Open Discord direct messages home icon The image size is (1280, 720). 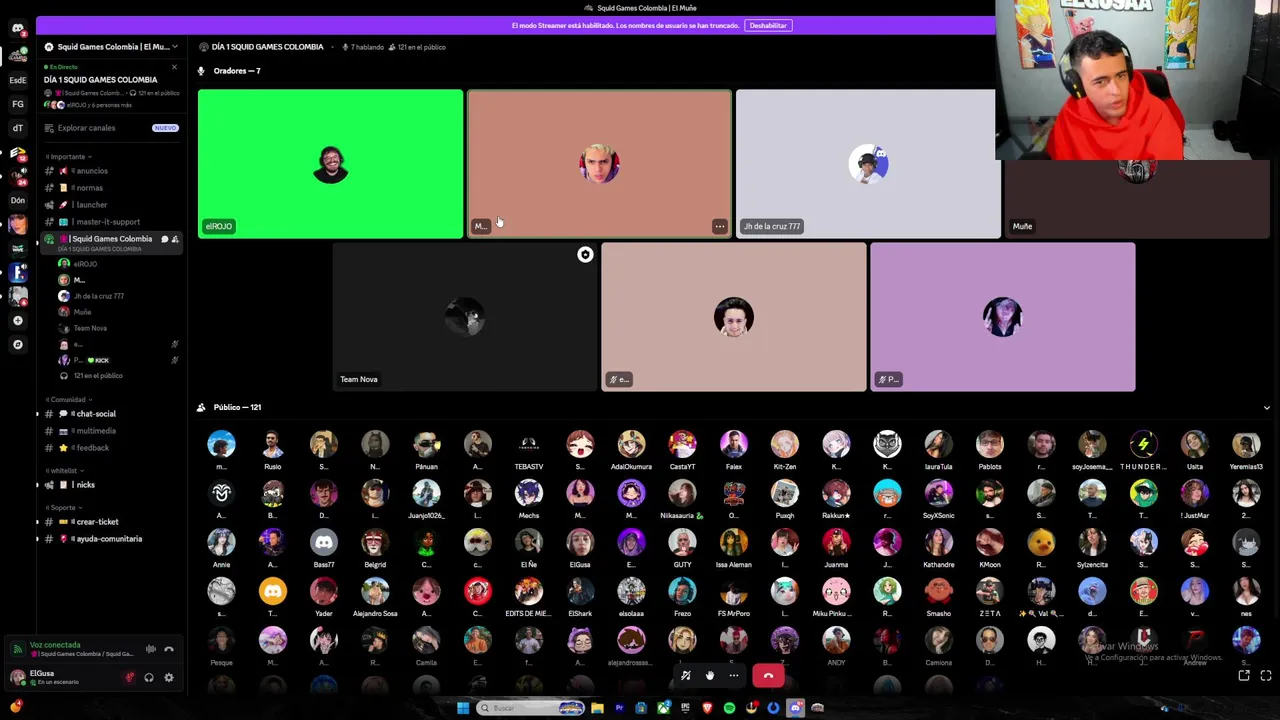[x=17, y=28]
